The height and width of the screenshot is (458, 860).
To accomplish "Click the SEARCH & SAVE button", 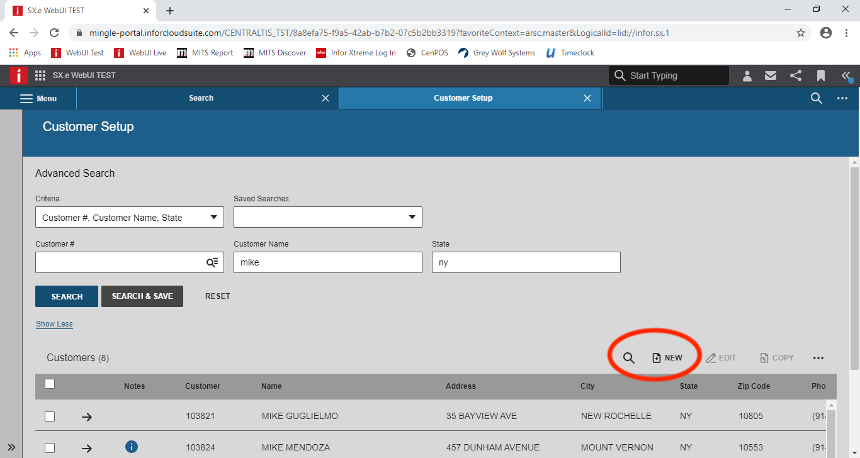I will (142, 296).
